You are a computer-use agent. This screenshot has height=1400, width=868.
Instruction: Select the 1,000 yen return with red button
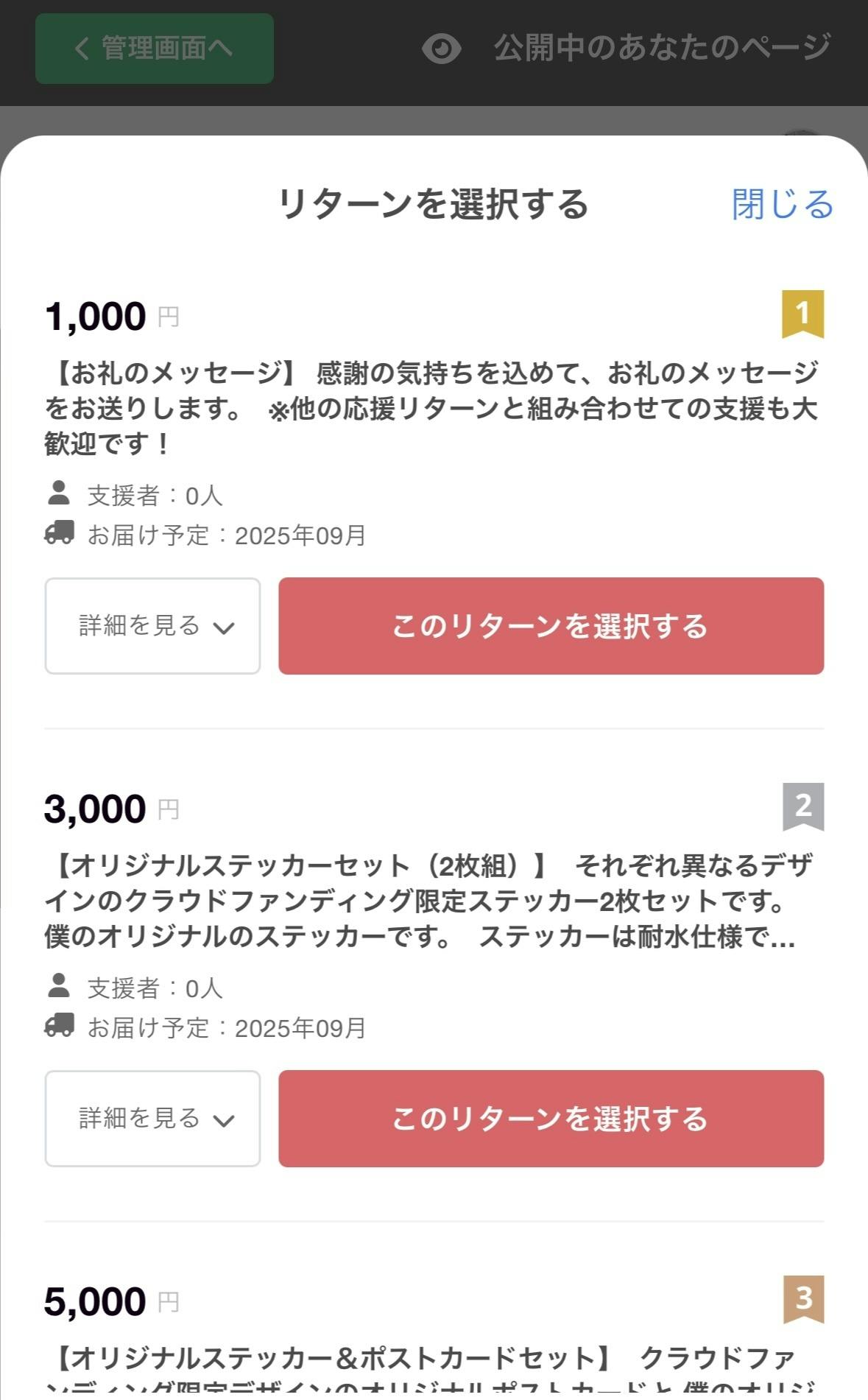coord(551,626)
